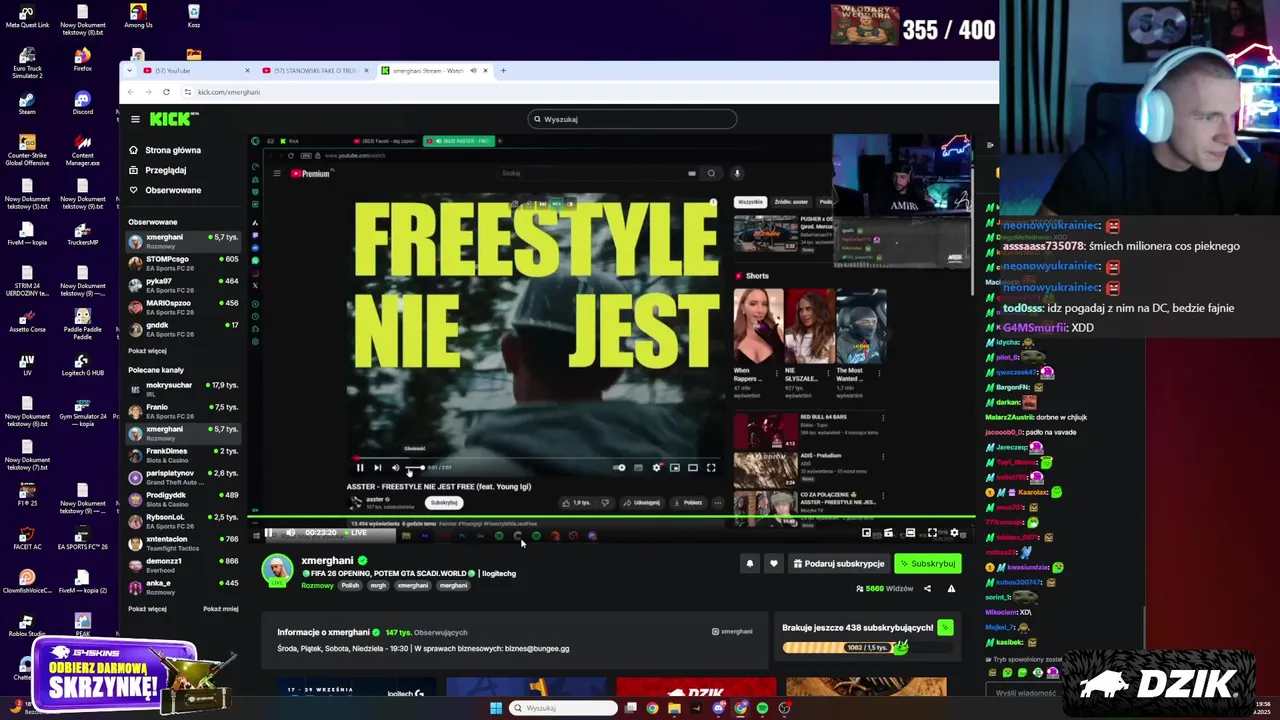This screenshot has height=720, width=1280.
Task: Mute the Kick player volume
Action: point(290,533)
